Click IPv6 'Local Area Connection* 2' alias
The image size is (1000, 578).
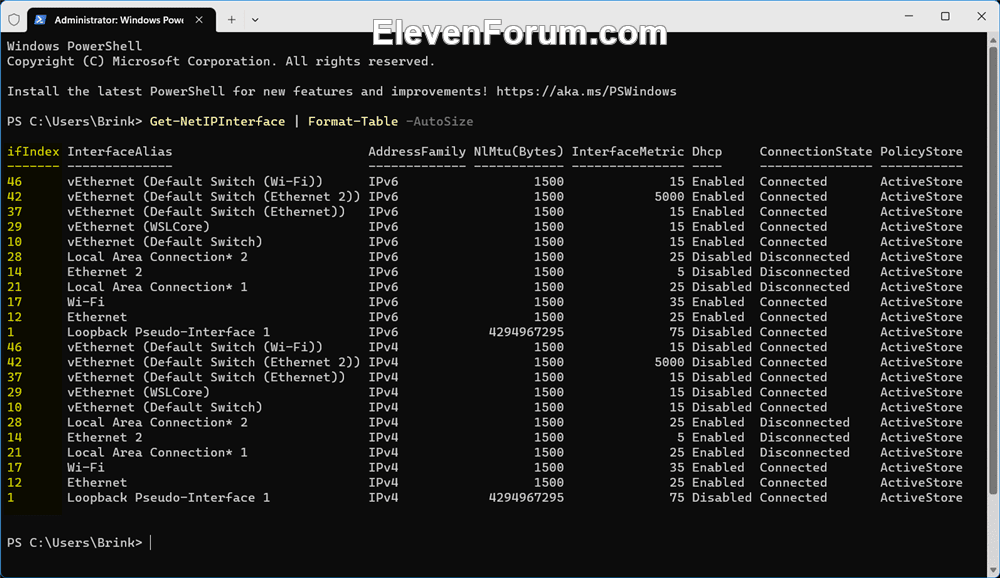(158, 256)
